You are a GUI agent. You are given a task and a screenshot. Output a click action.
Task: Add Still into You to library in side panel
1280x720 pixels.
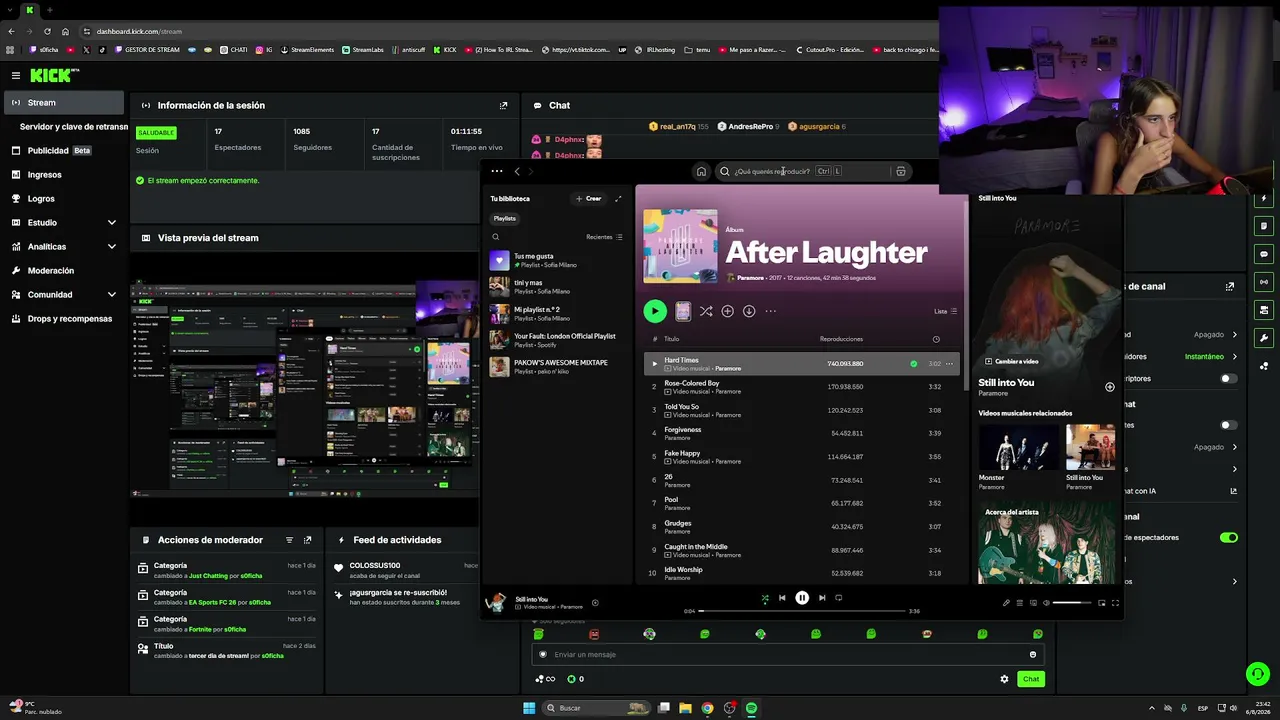(1109, 387)
